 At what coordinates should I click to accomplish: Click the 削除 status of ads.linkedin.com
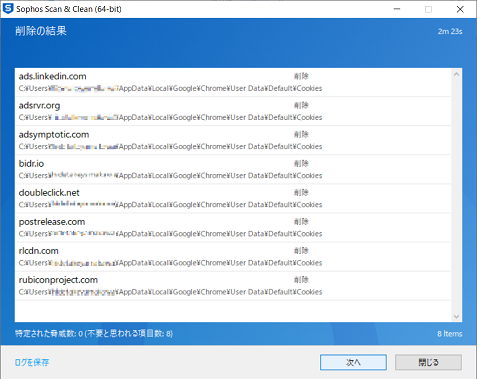pos(301,76)
